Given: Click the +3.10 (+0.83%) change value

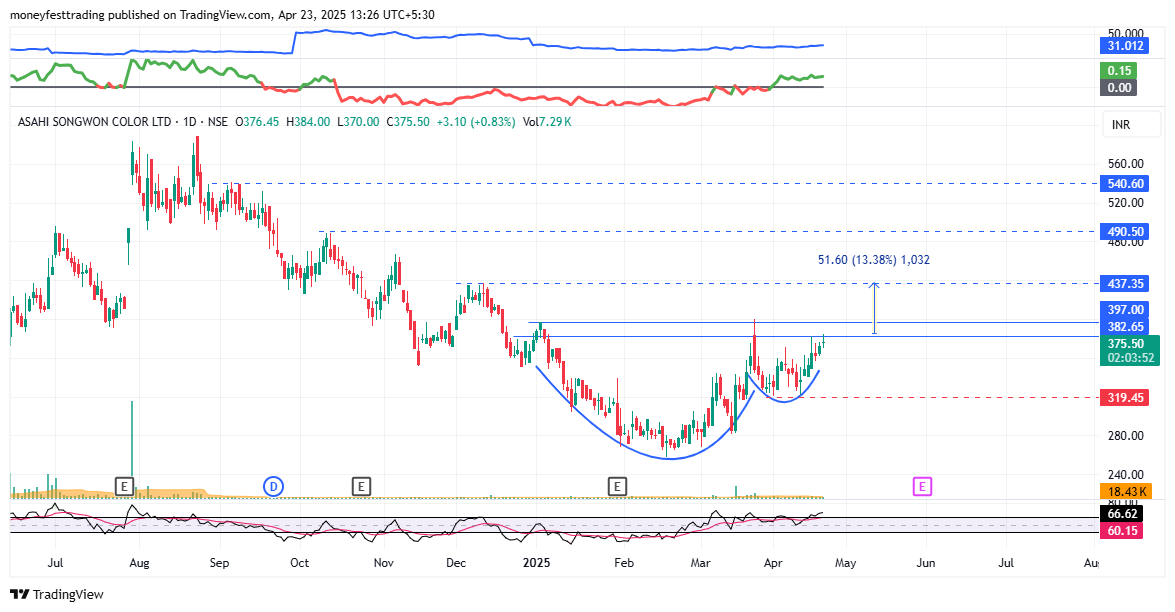Looking at the screenshot, I should click(x=476, y=121).
